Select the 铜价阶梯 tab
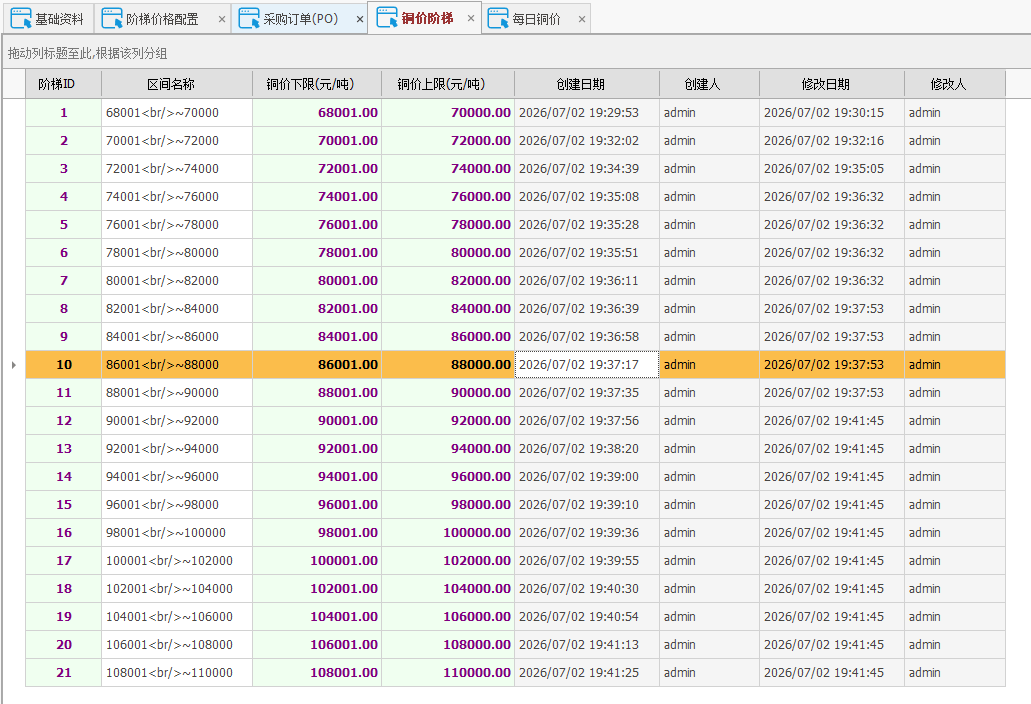This screenshot has width=1031, height=704. click(x=427, y=18)
